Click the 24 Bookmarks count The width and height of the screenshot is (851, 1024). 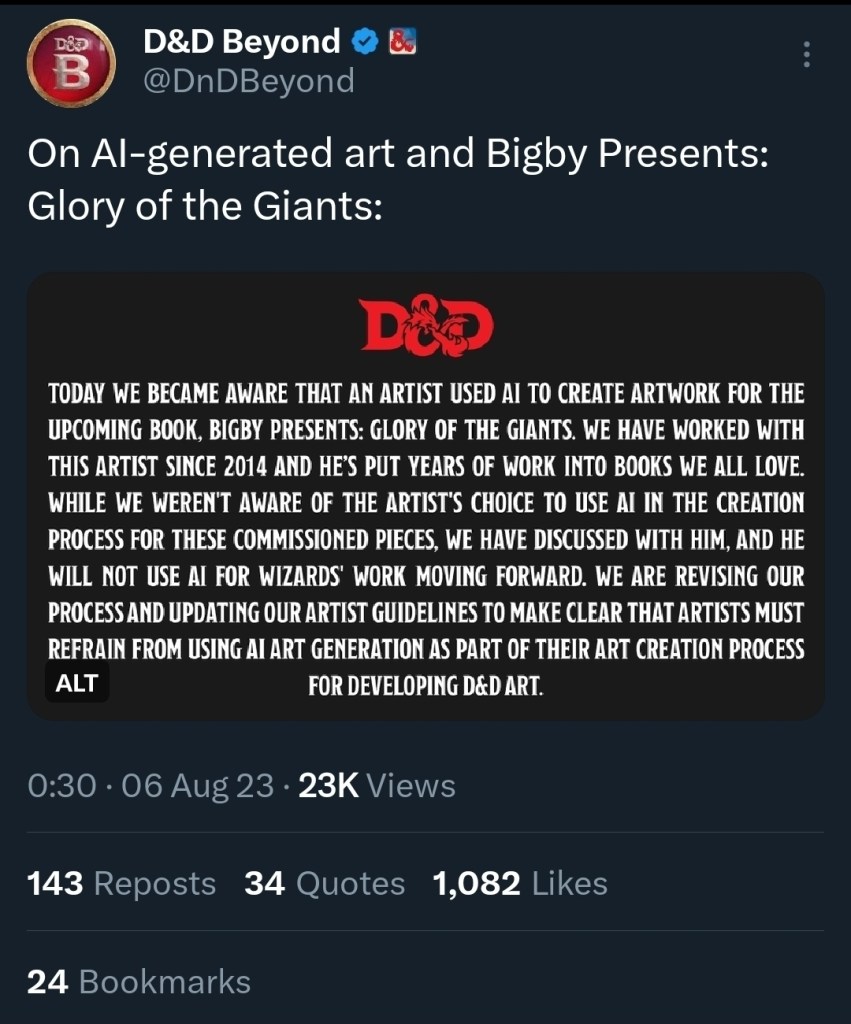point(139,982)
